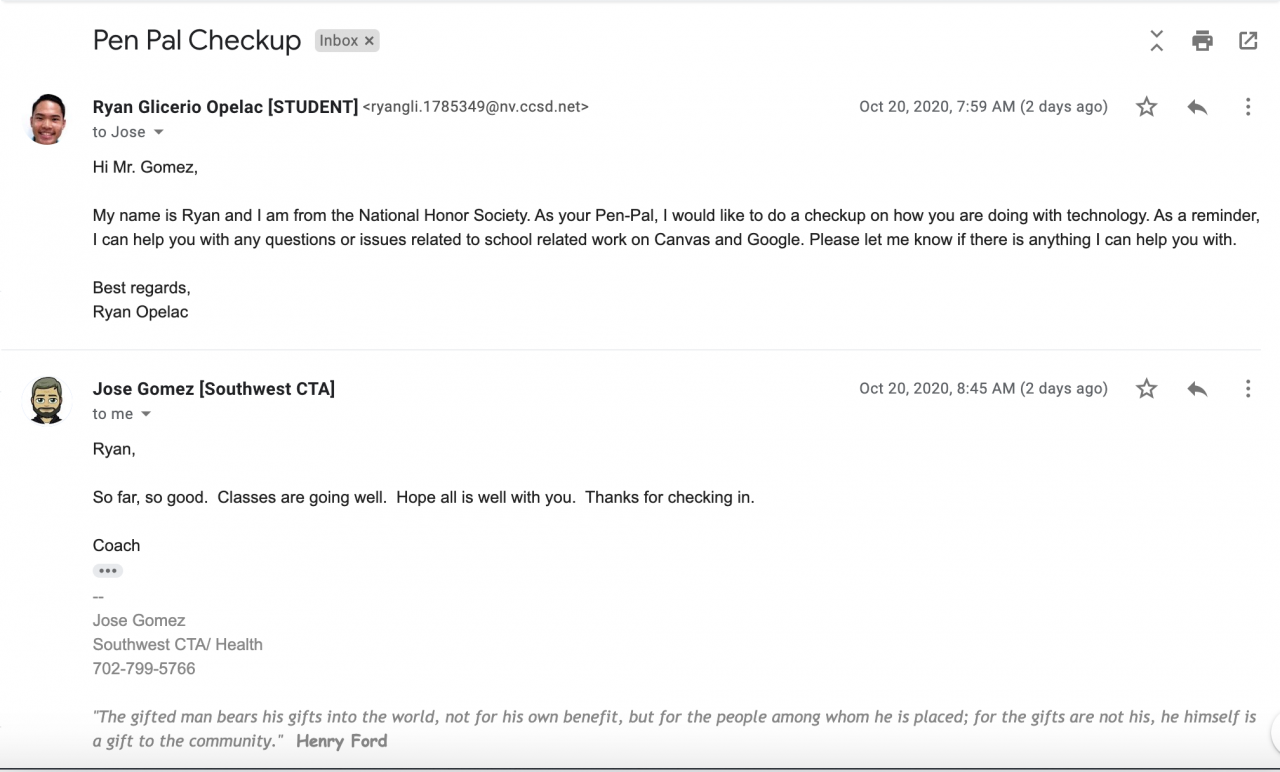
Task: Click sender name Ryan Glicerio Opelac [STUDENT]
Action: (225, 107)
